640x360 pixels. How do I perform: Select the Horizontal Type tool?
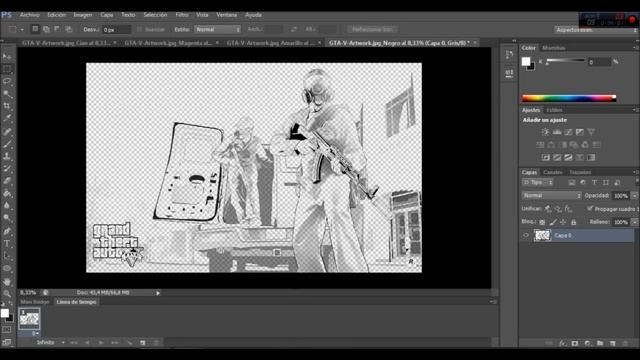click(x=7, y=244)
